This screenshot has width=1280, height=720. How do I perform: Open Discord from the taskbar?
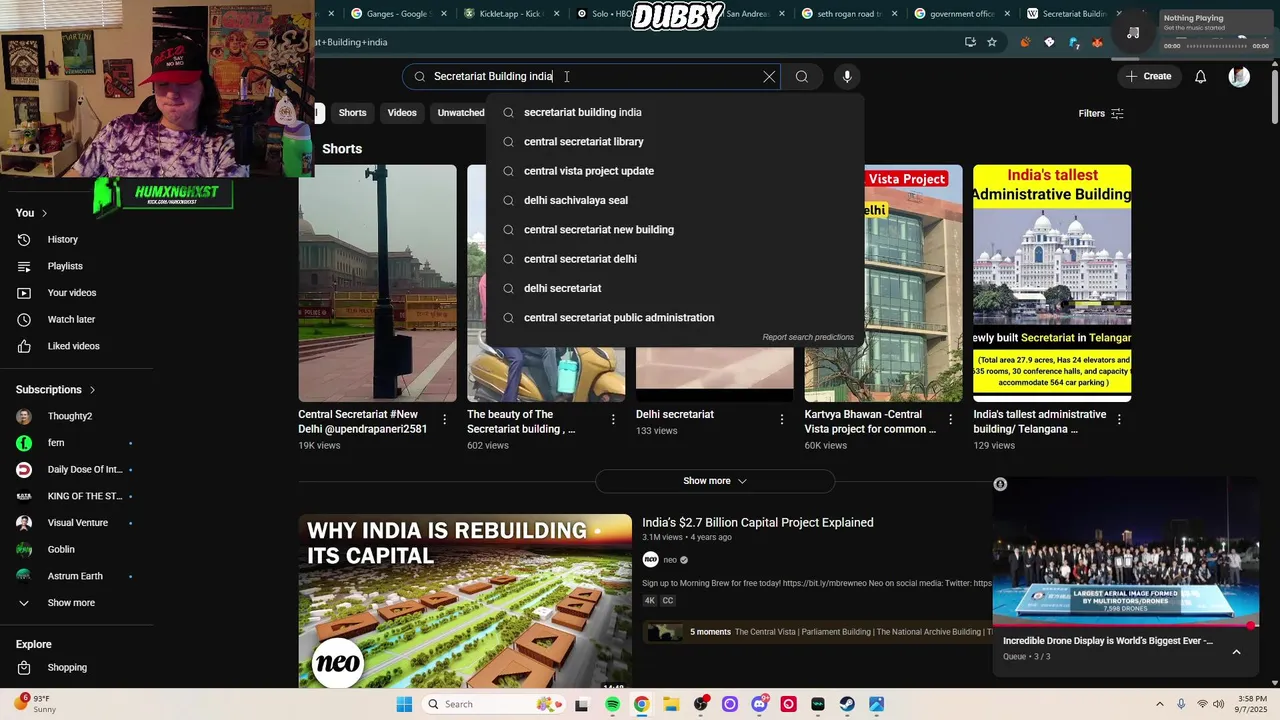tap(759, 704)
